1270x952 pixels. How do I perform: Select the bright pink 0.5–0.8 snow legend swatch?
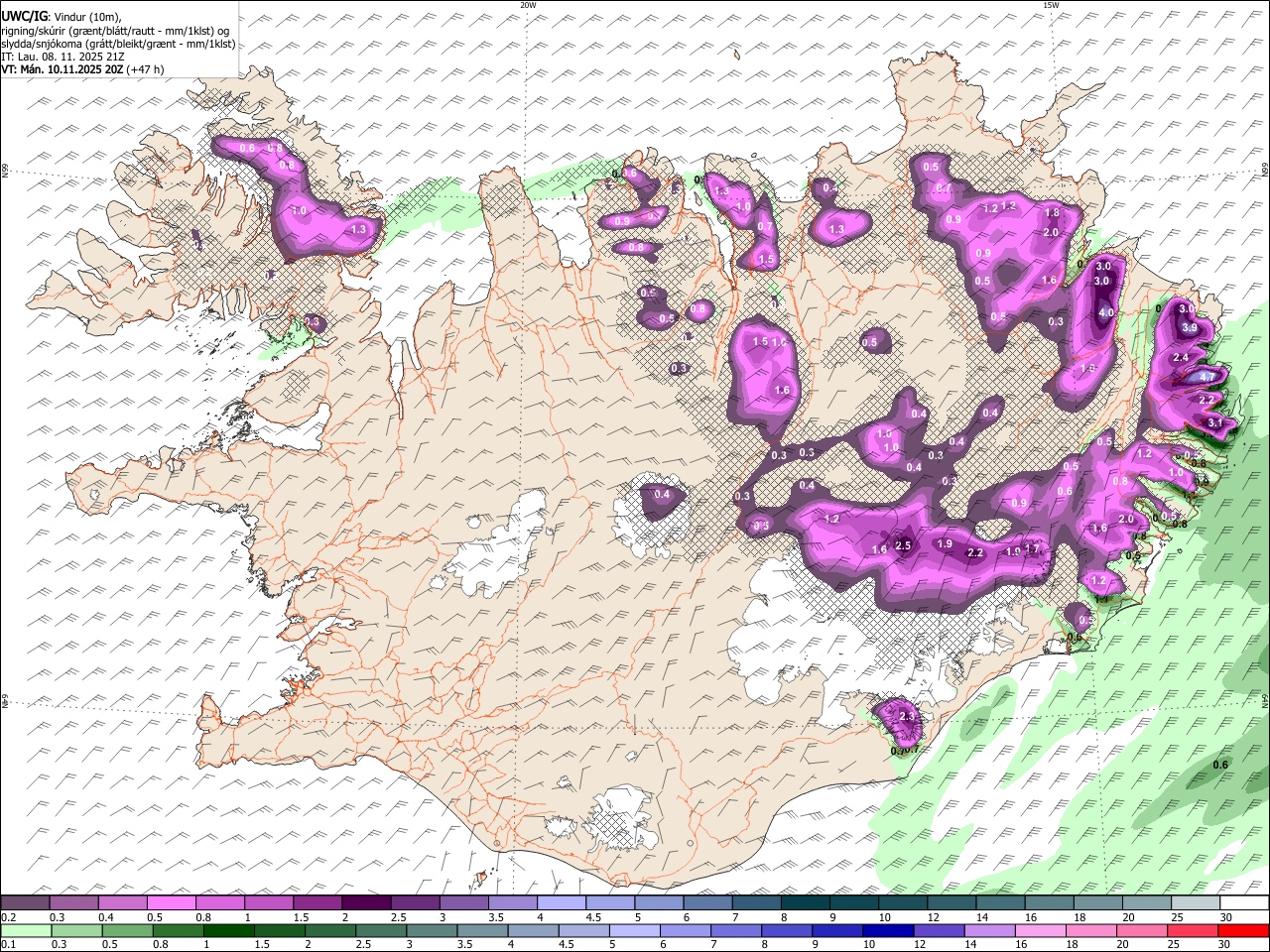(171, 903)
